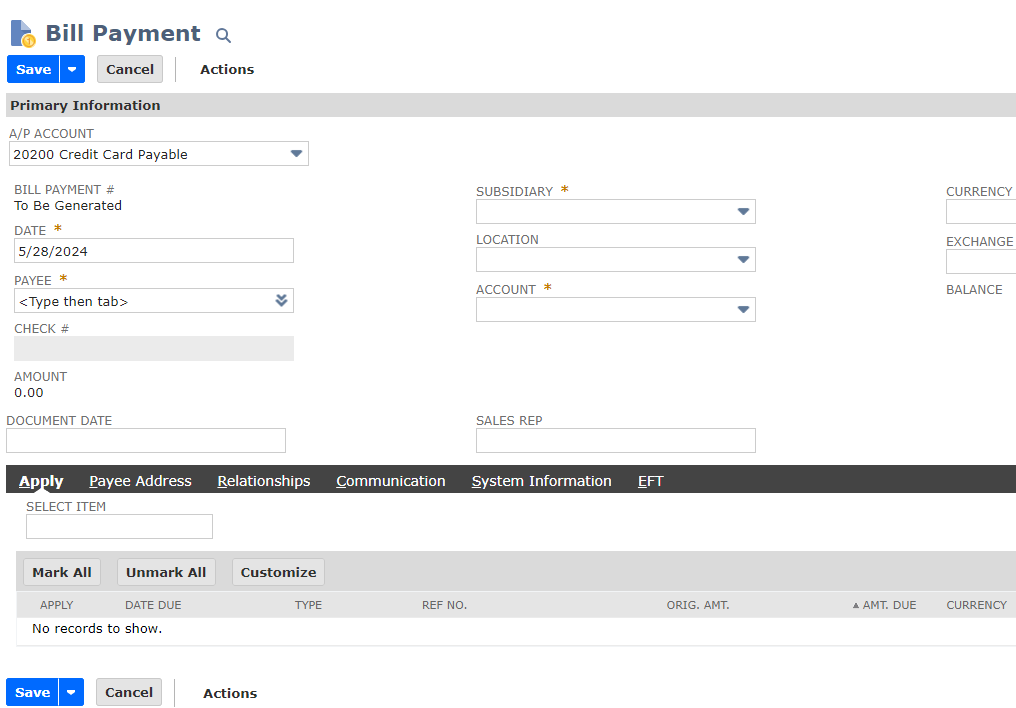Image resolution: width=1016 pixels, height=708 pixels.
Task: Click the Bill Payment document icon
Action: click(22, 33)
